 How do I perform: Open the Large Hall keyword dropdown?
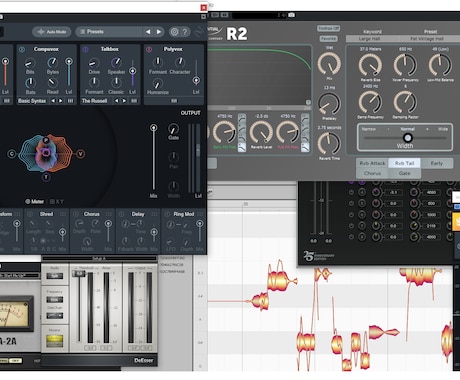pyautogui.click(x=369, y=39)
